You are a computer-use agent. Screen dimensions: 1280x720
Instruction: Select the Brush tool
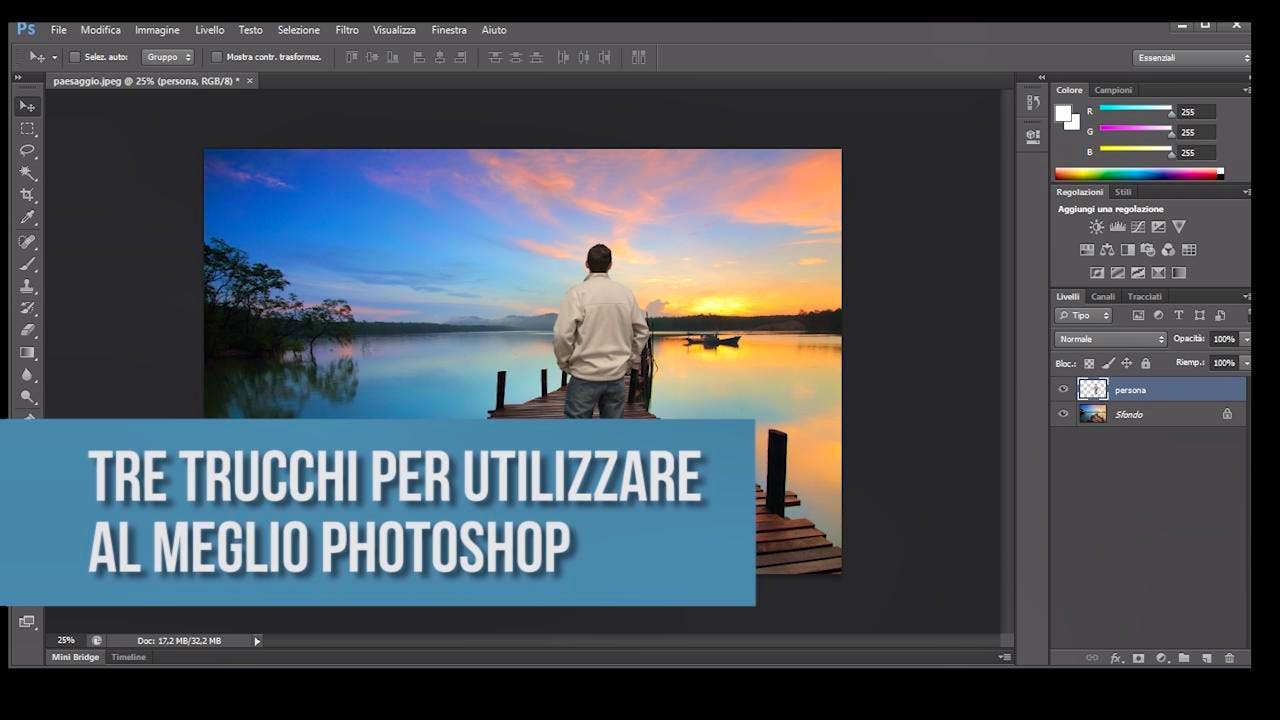tap(27, 264)
